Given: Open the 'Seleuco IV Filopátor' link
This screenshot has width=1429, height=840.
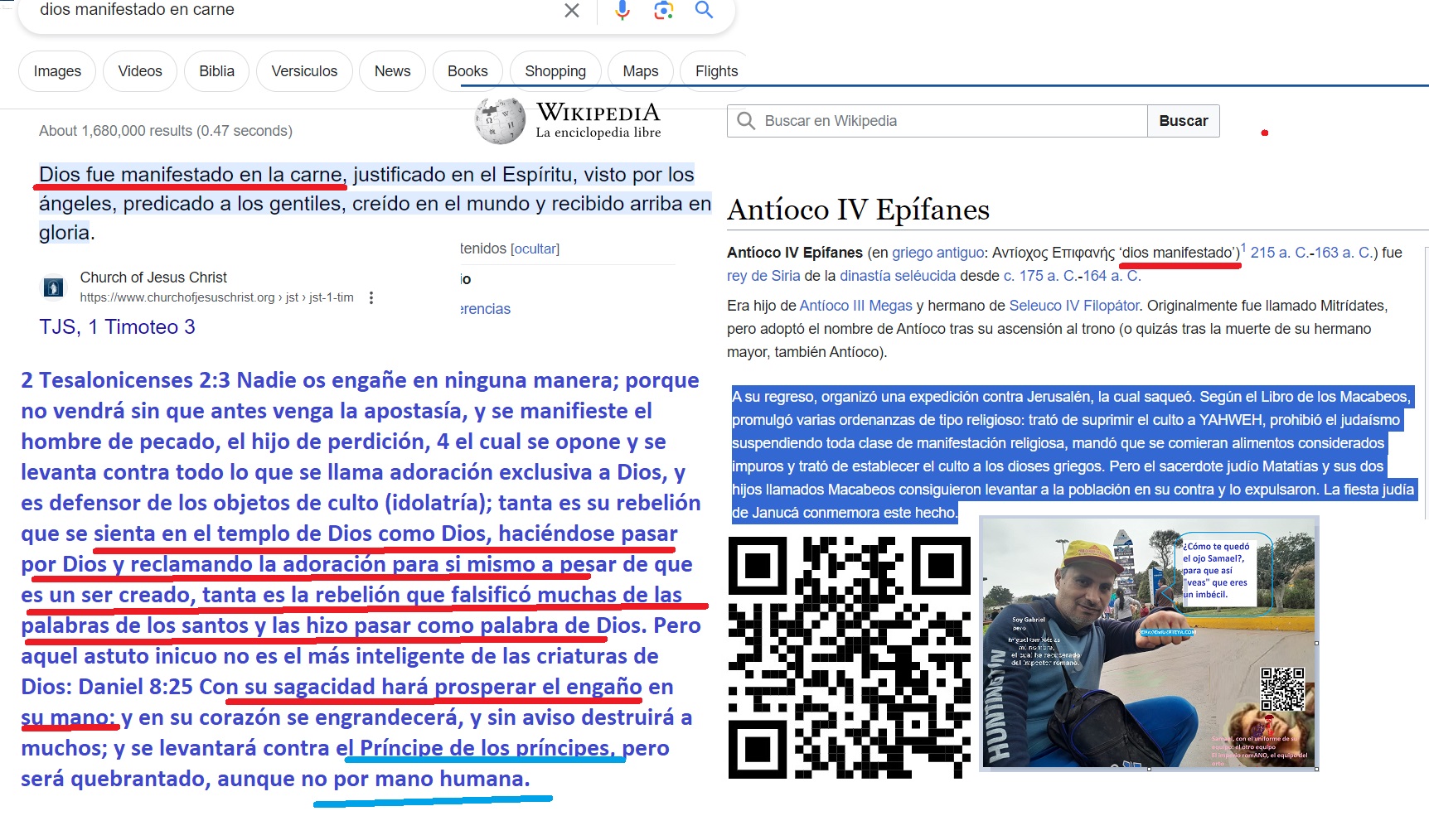Looking at the screenshot, I should click(1073, 305).
